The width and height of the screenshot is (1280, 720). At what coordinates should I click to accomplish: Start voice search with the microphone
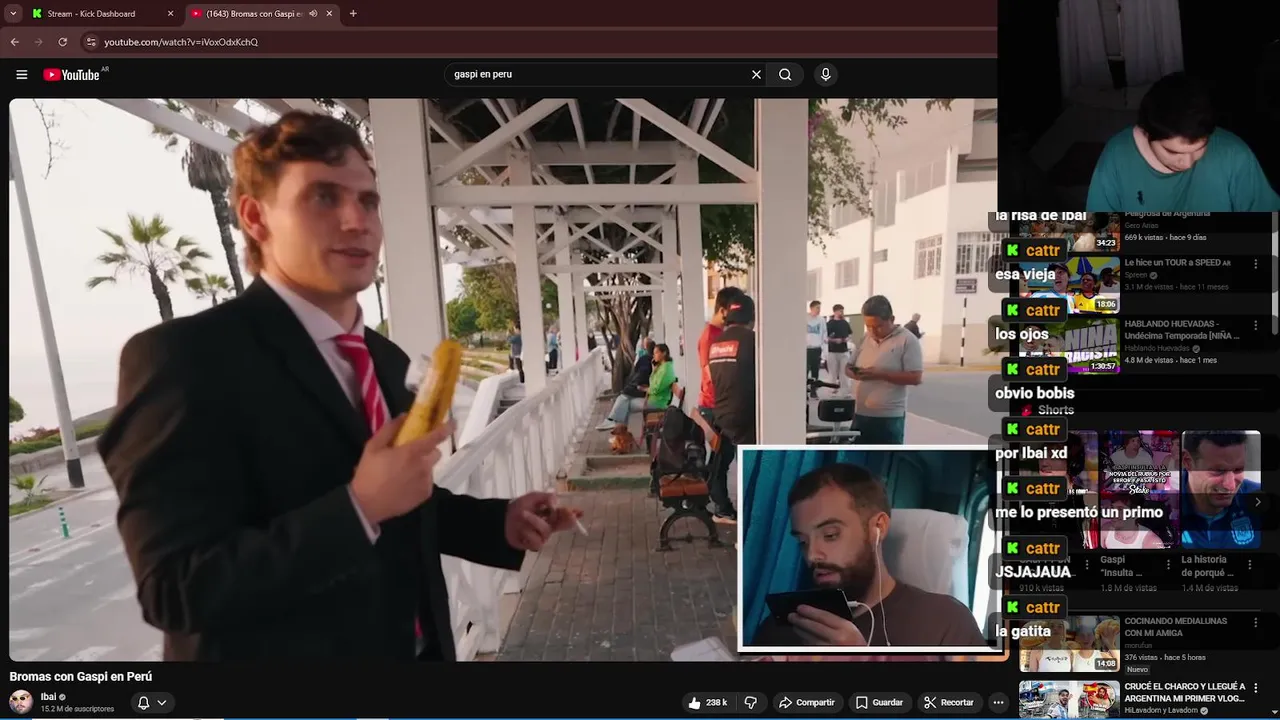[825, 74]
